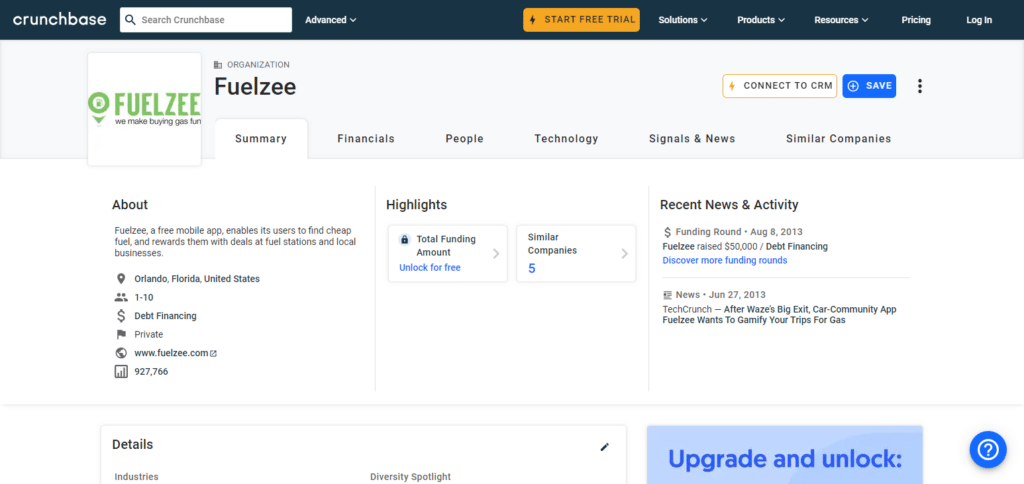The width and height of the screenshot is (1024, 484).
Task: Click the Crunchbase logo
Action: point(59,20)
